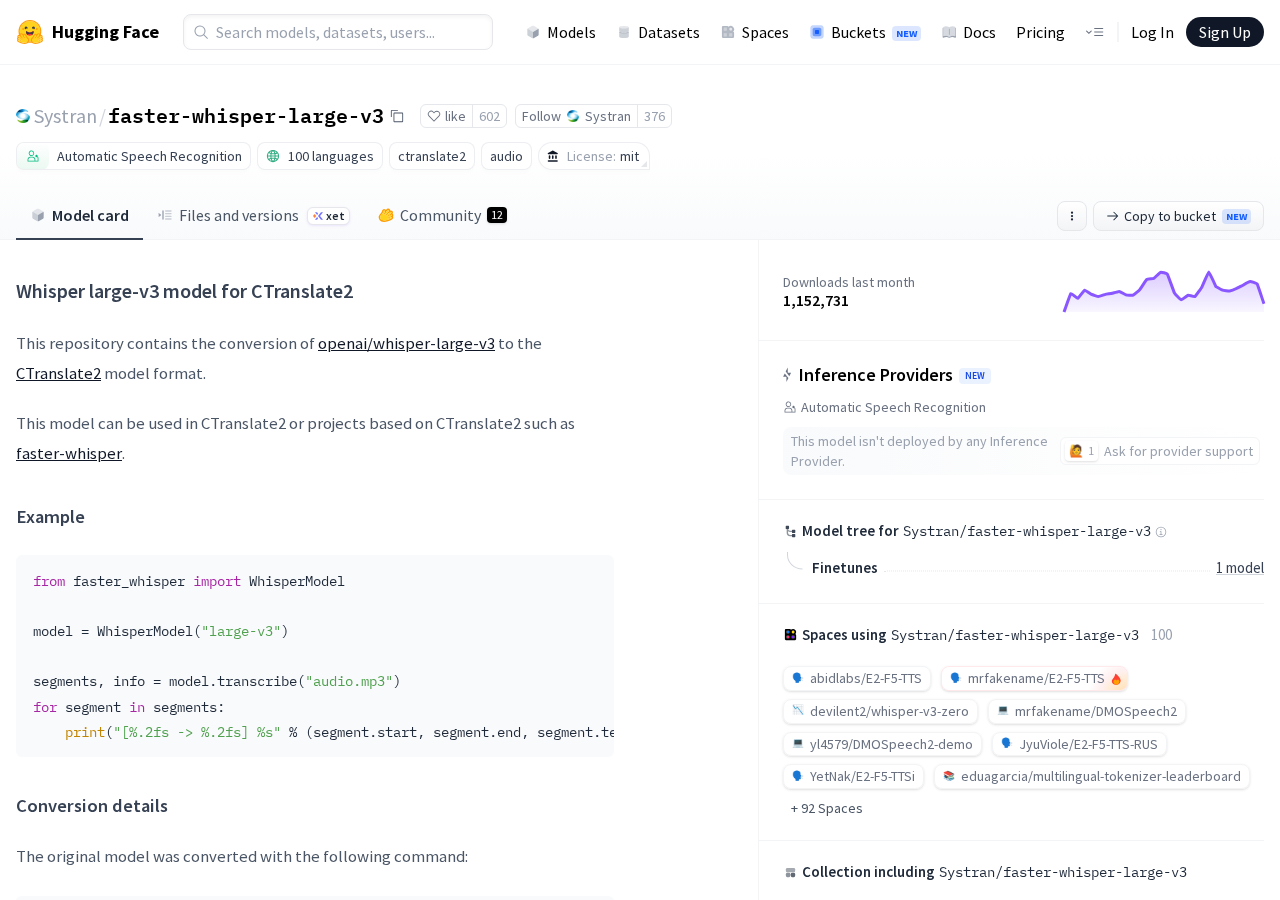Open the mrfakename/DMOSpeech2 space
Screen dimensions: 1280x900
click(1087, 712)
